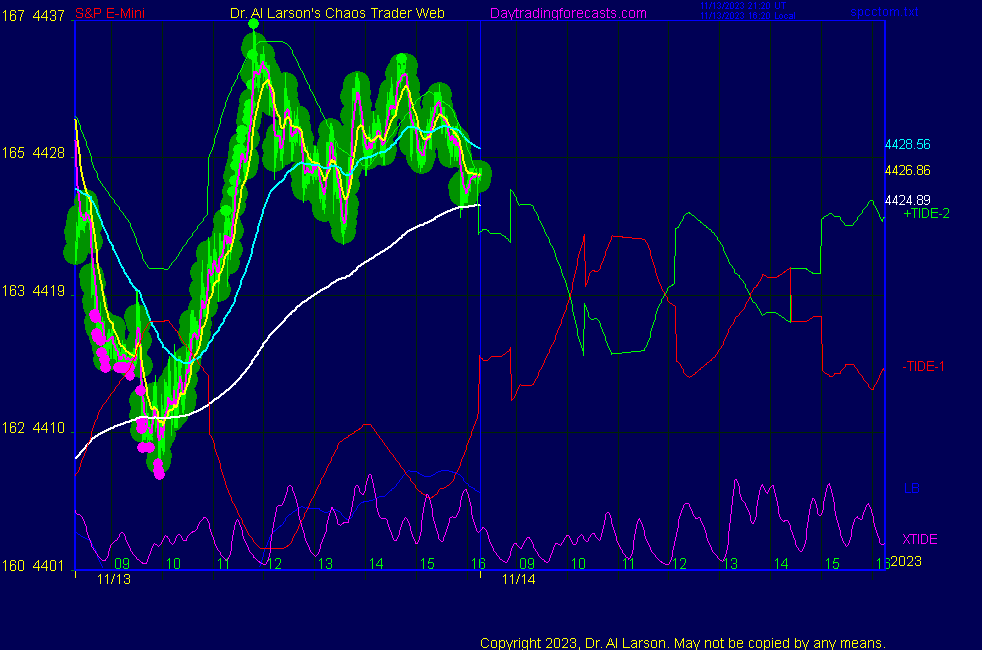This screenshot has width=982, height=650.
Task: Click the S&P E-Mini title label
Action: (x=110, y=13)
